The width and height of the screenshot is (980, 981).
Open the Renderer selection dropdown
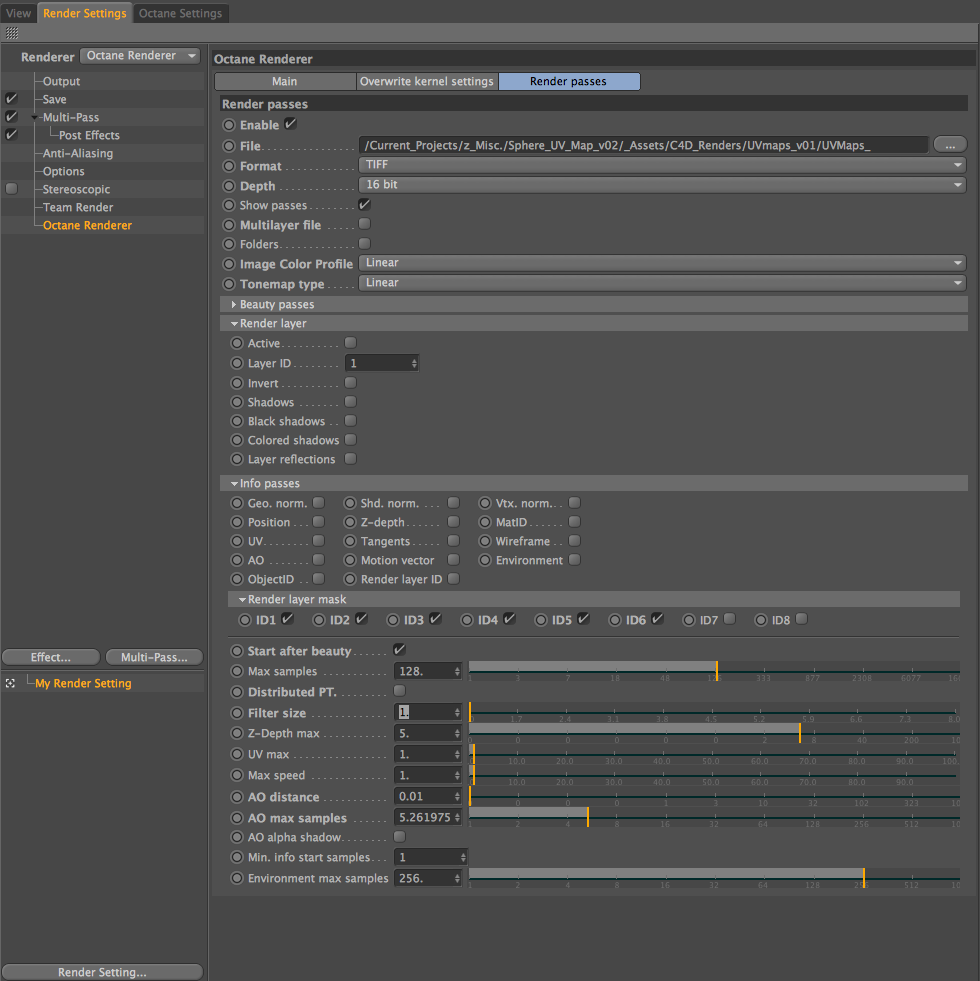[x=140, y=56]
